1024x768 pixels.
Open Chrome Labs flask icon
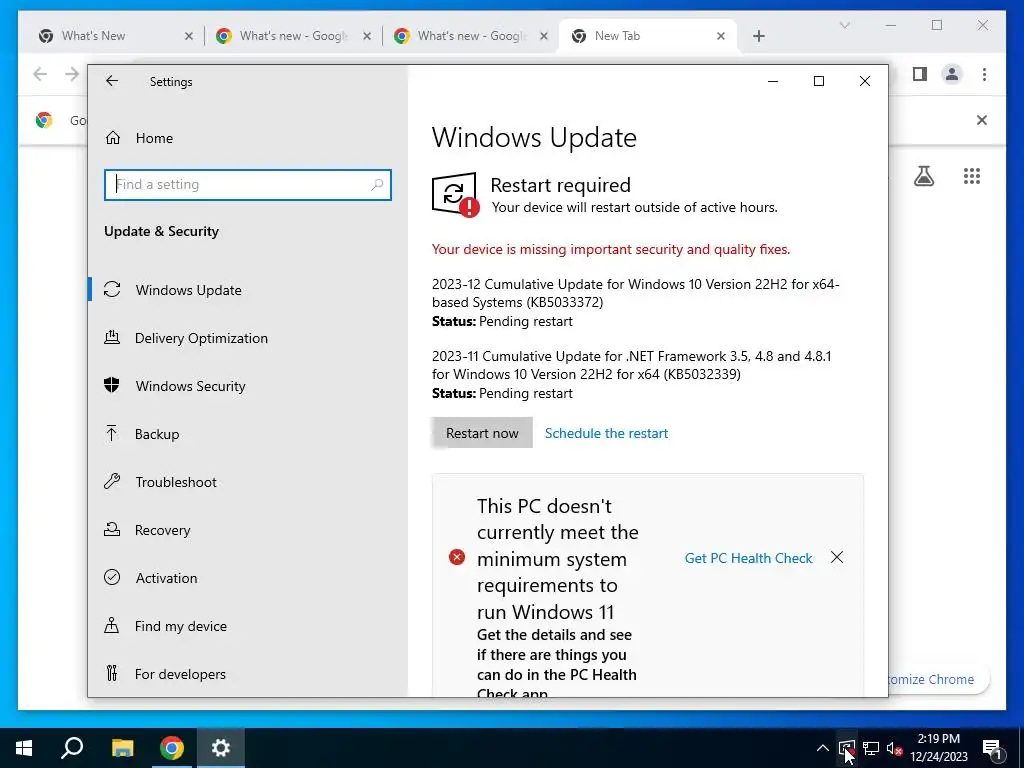click(x=923, y=176)
